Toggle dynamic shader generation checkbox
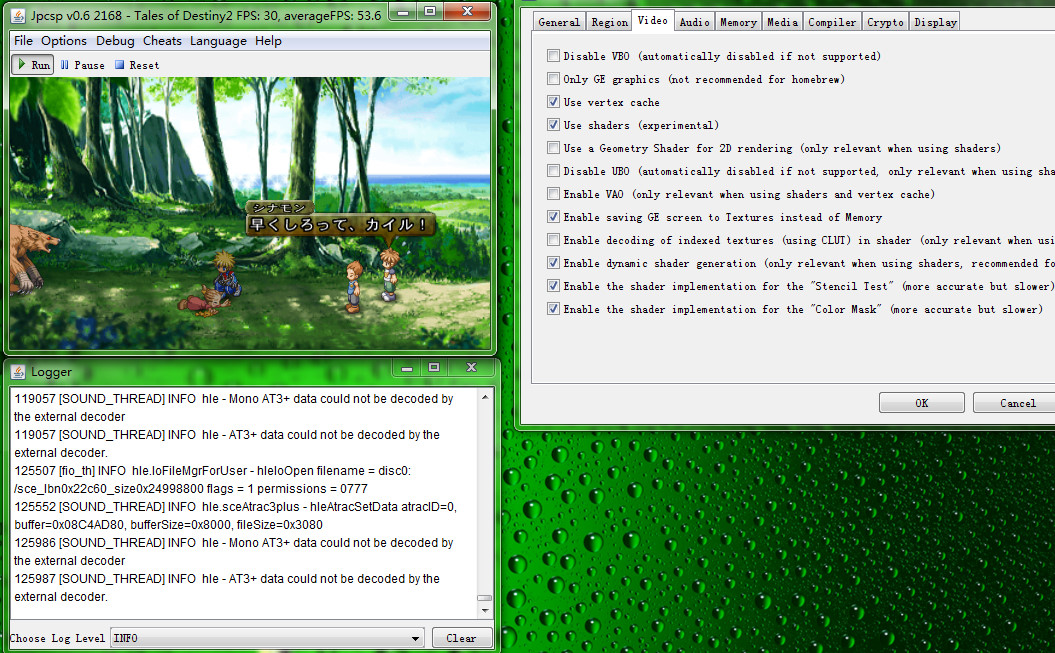The image size is (1055, 653). coord(553,262)
